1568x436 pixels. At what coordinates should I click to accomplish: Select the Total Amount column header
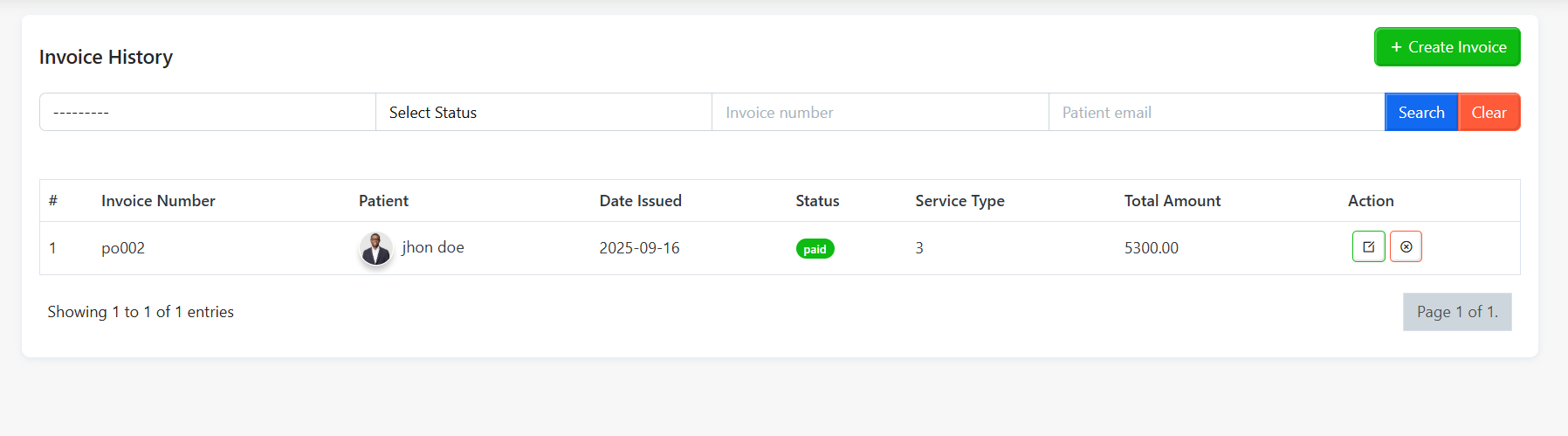tap(1172, 201)
